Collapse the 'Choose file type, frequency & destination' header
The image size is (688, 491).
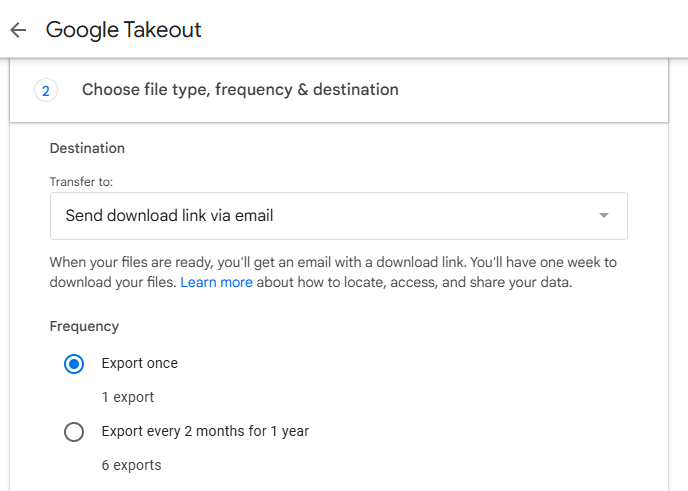coord(240,90)
